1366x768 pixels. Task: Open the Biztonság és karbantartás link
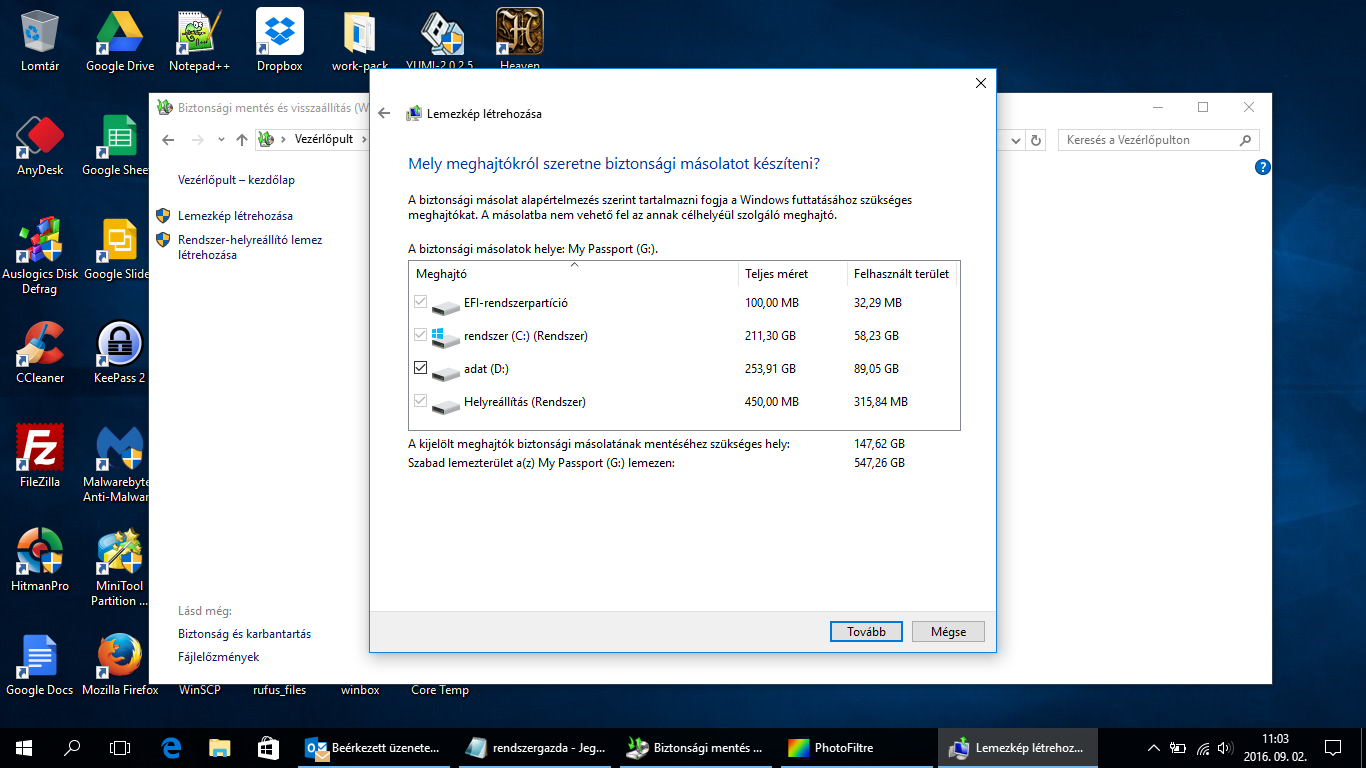coord(244,634)
